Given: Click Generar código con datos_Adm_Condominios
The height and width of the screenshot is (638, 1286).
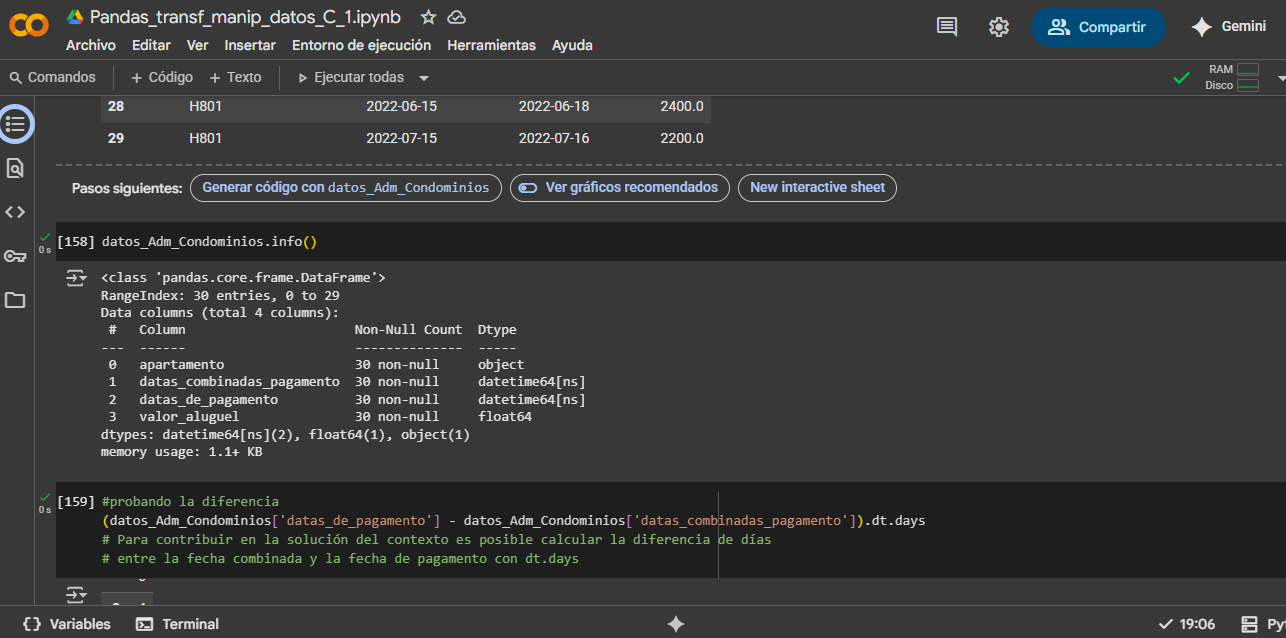Looking at the screenshot, I should [346, 188].
